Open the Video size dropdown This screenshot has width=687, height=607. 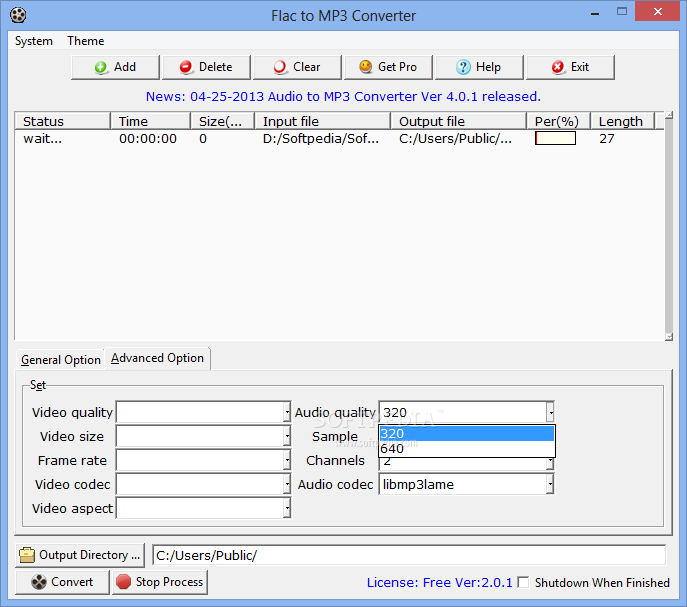click(x=287, y=436)
